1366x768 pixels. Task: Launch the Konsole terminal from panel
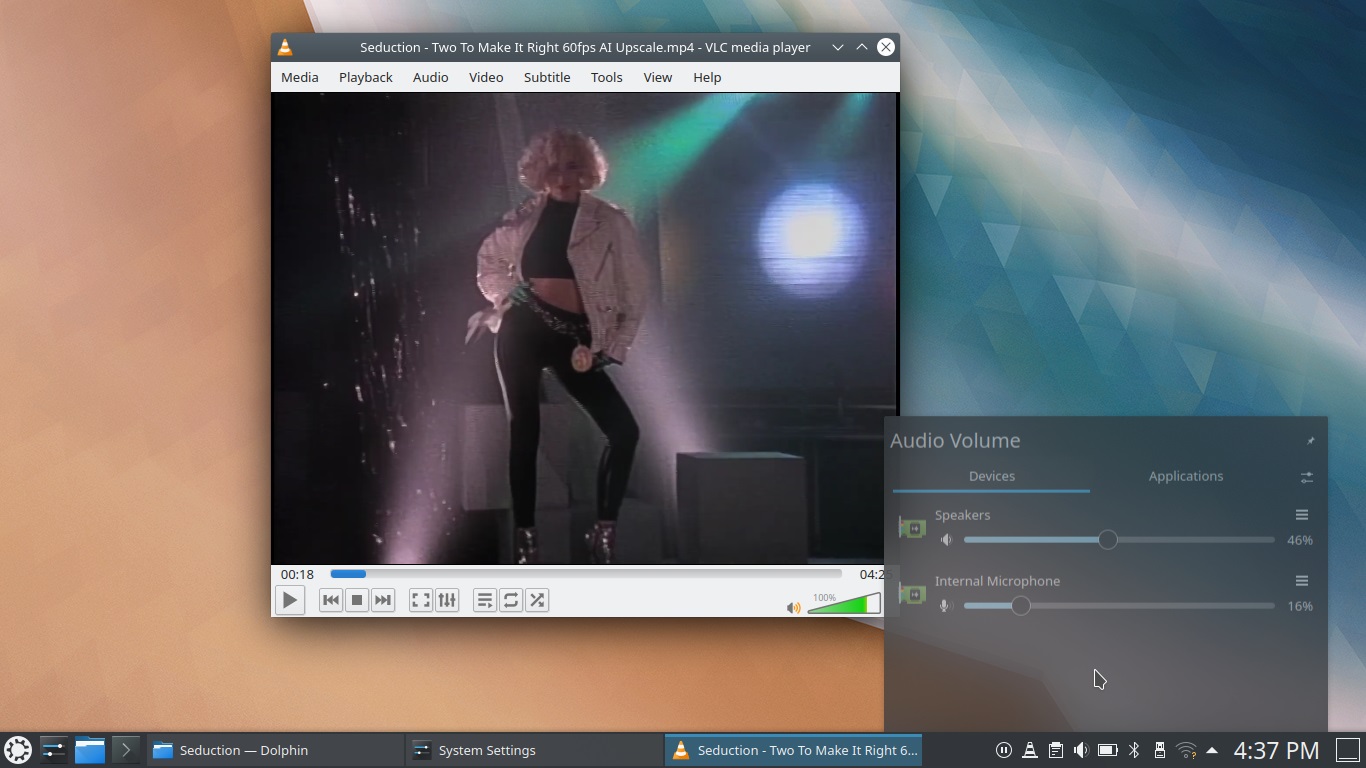click(x=126, y=750)
